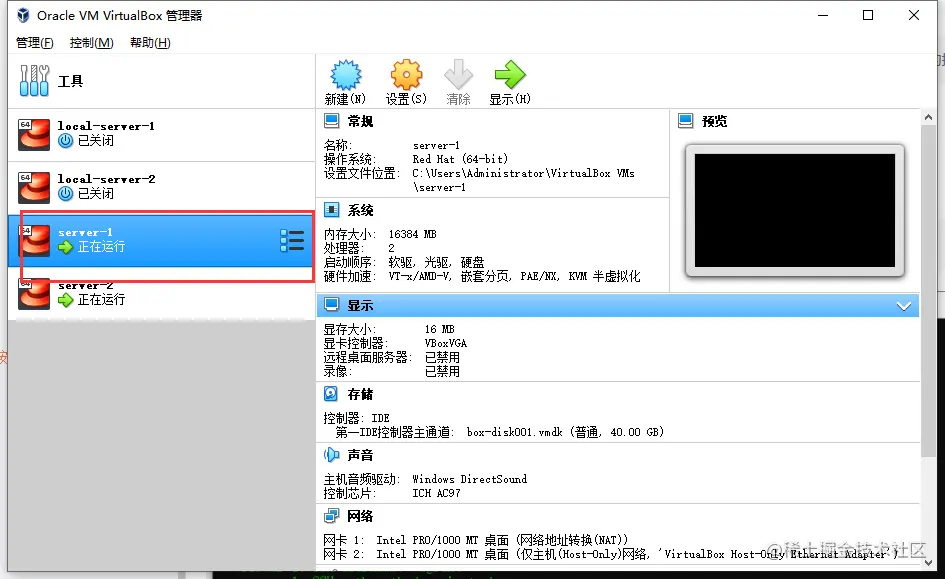Click Windows DirectSound driver value
945x579 pixels.
469,479
